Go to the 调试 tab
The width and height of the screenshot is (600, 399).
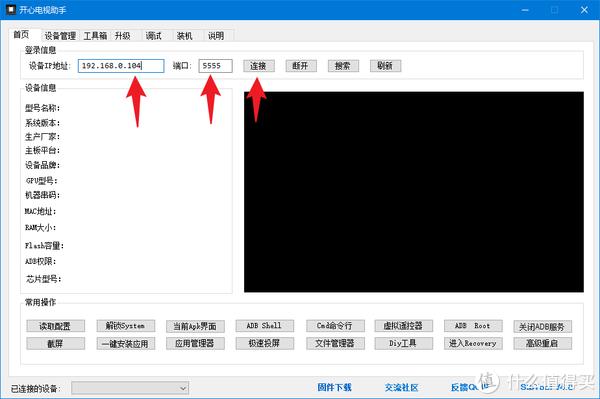(x=153, y=36)
